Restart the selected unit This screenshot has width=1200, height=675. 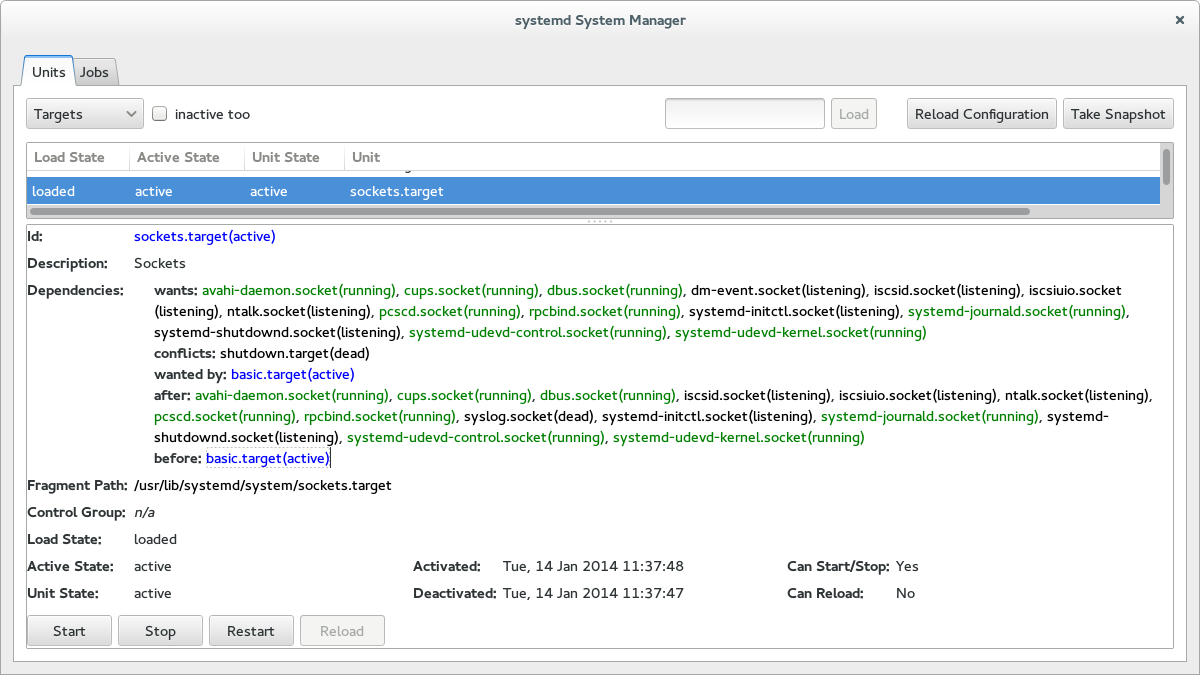250,631
